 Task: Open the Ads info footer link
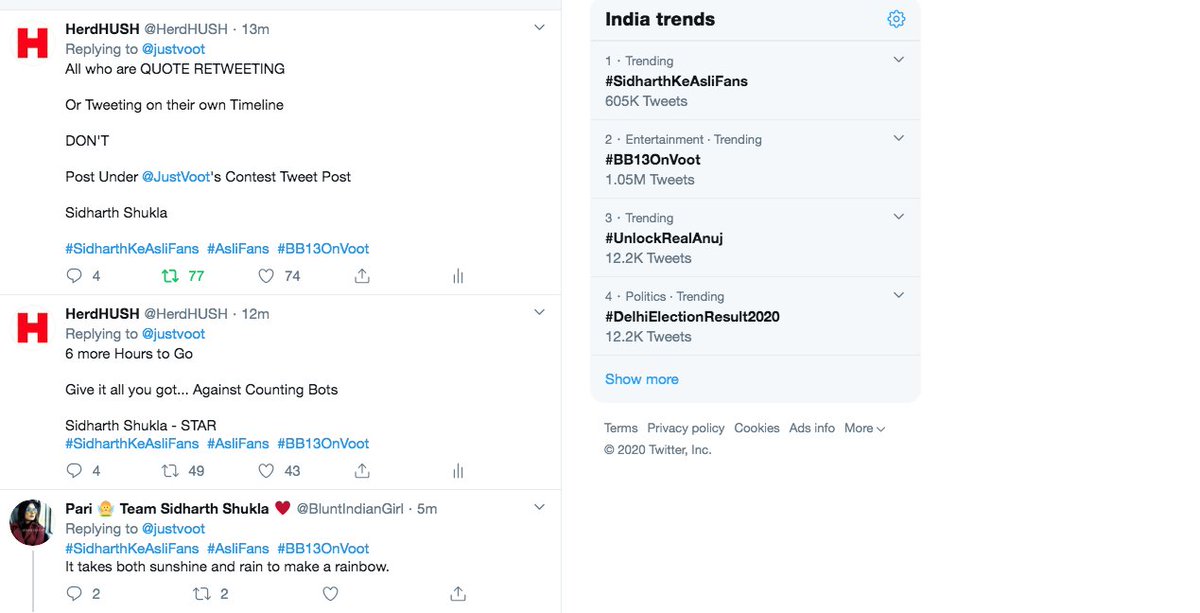pos(812,428)
